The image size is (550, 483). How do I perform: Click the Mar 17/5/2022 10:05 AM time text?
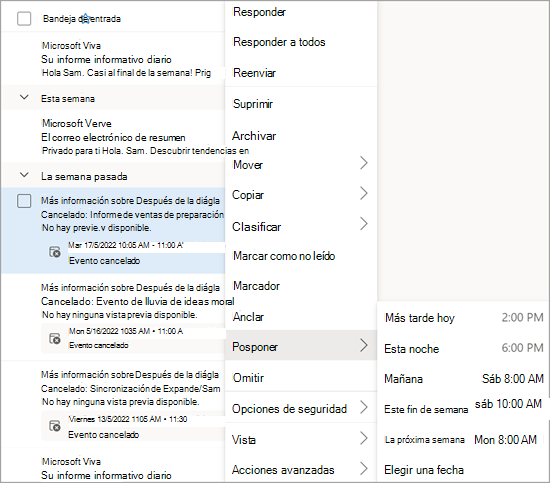pos(125,245)
